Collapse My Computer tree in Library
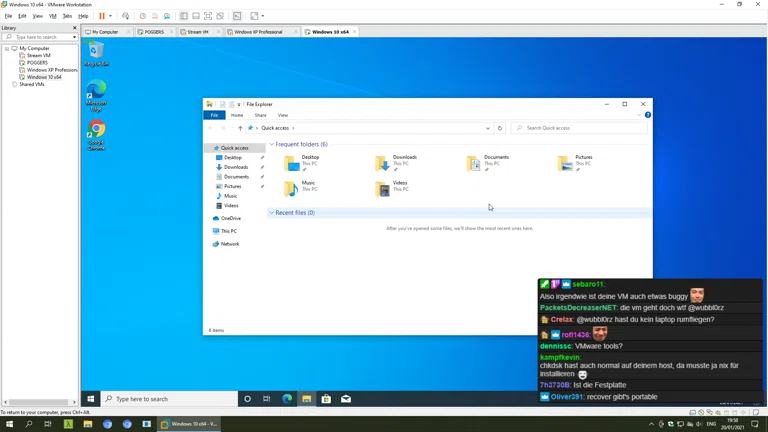The image size is (768, 432). click(x=7, y=48)
